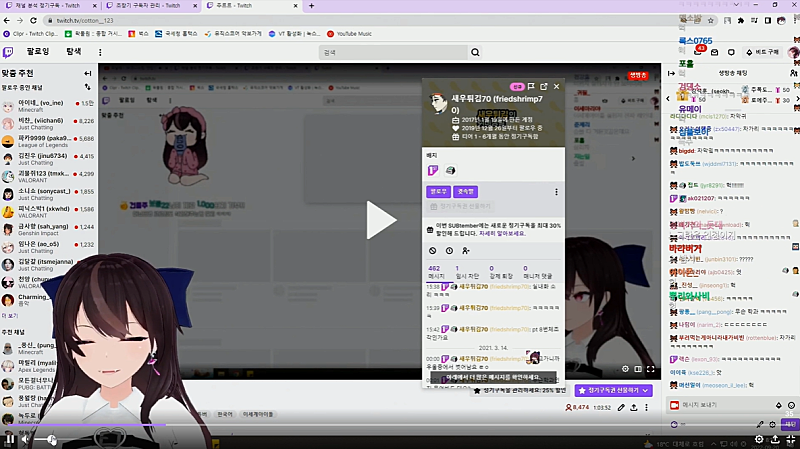Screen dimensions: 800x449
Task: Click the left chevron in the gift leaderboard
Action: pyautogui.click(x=668, y=98)
